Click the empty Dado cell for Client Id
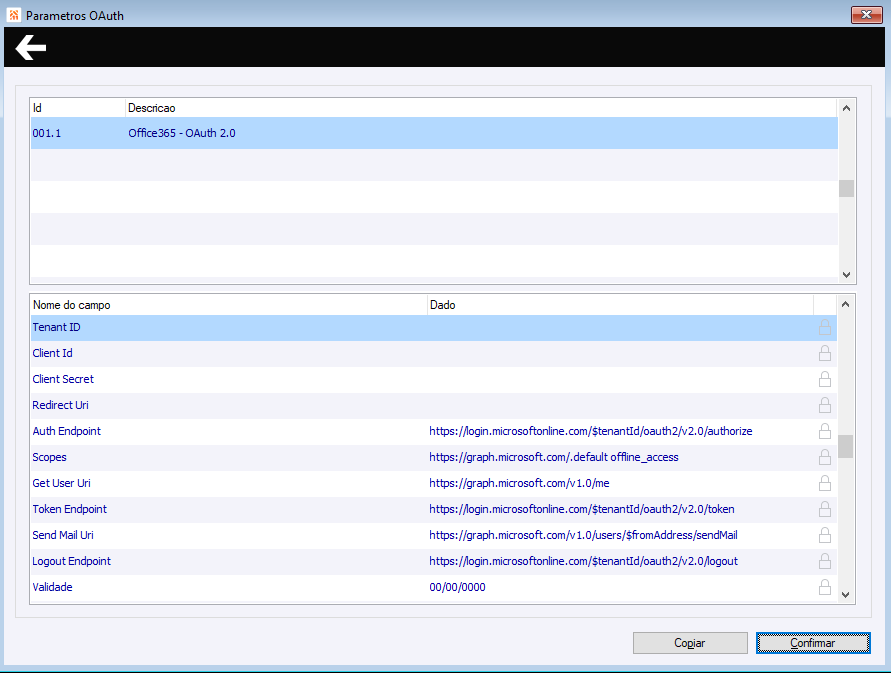This screenshot has width=891, height=673. tap(621, 353)
